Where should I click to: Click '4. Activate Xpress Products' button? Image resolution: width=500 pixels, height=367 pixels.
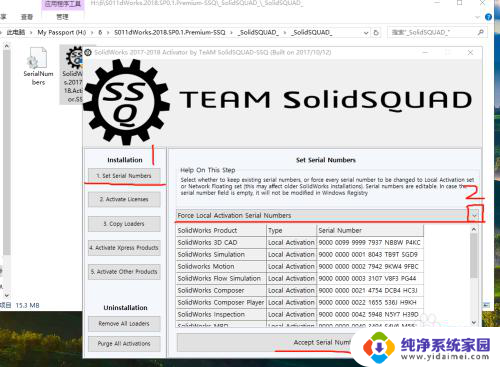point(124,248)
